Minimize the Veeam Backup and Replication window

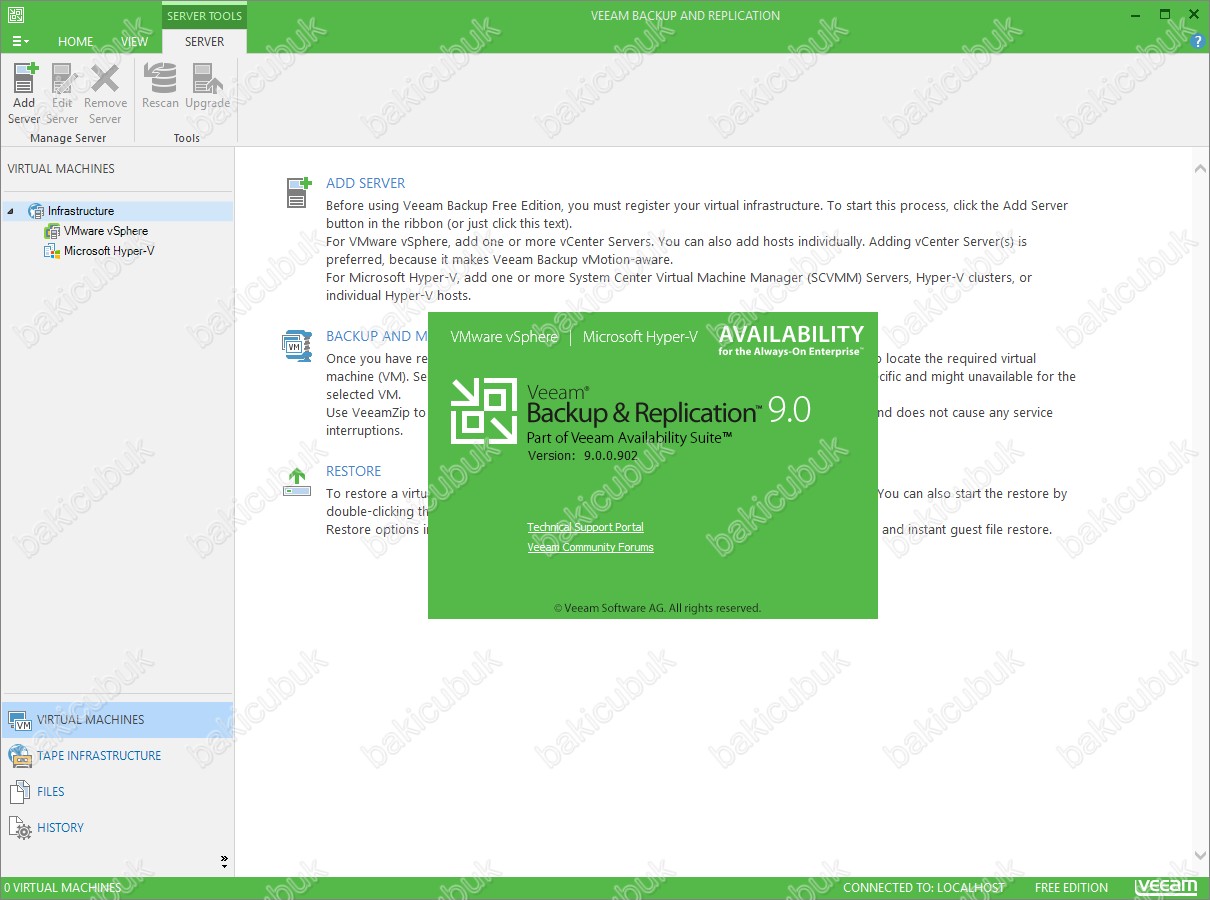click(x=1134, y=15)
